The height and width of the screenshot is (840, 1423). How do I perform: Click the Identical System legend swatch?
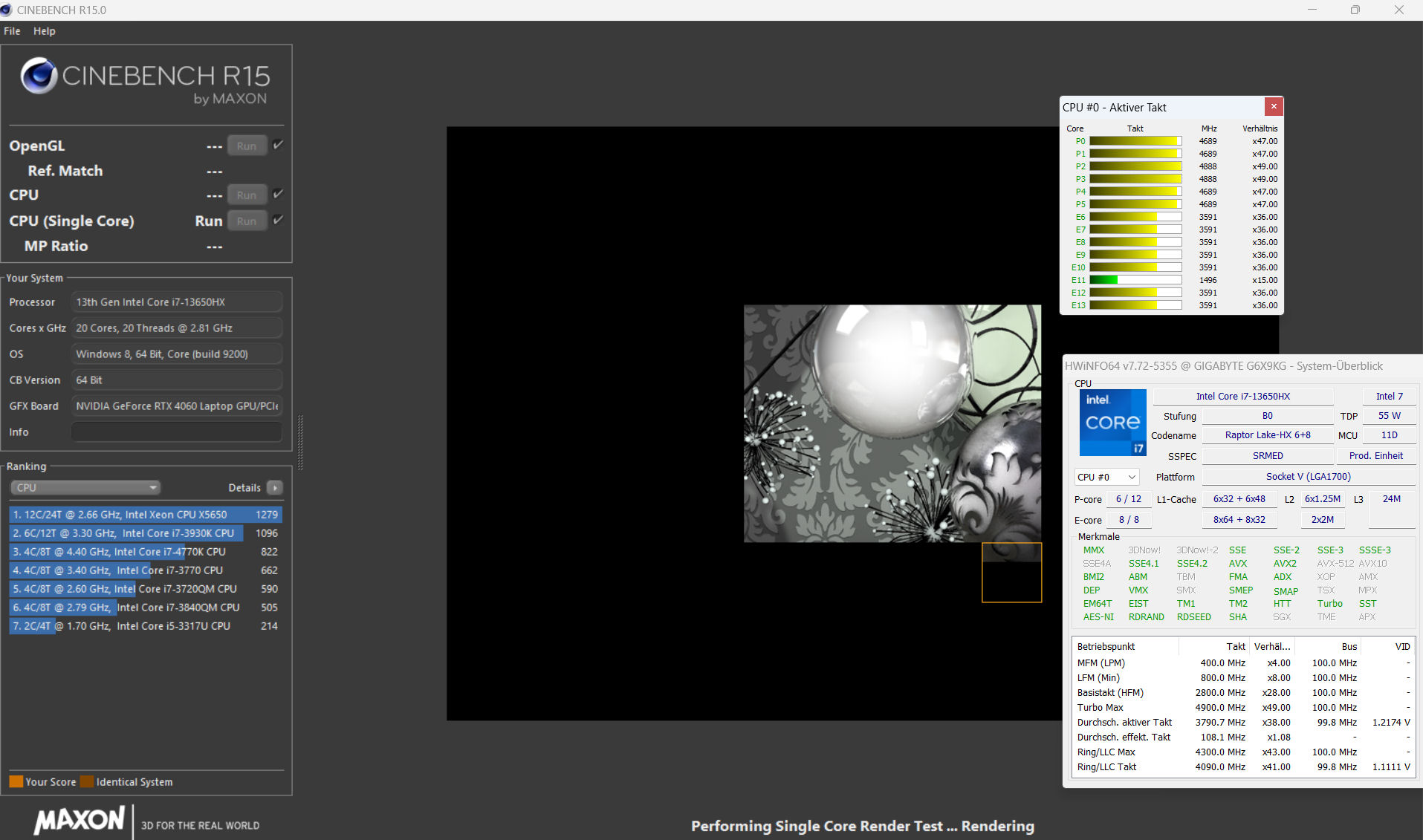[87, 781]
